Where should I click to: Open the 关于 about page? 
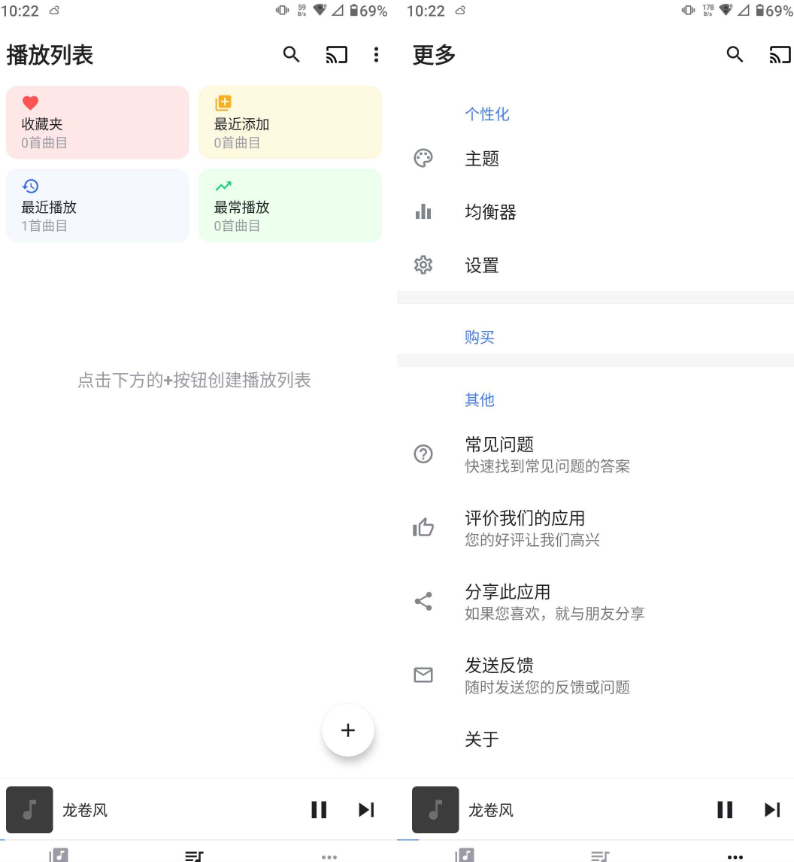(x=482, y=740)
